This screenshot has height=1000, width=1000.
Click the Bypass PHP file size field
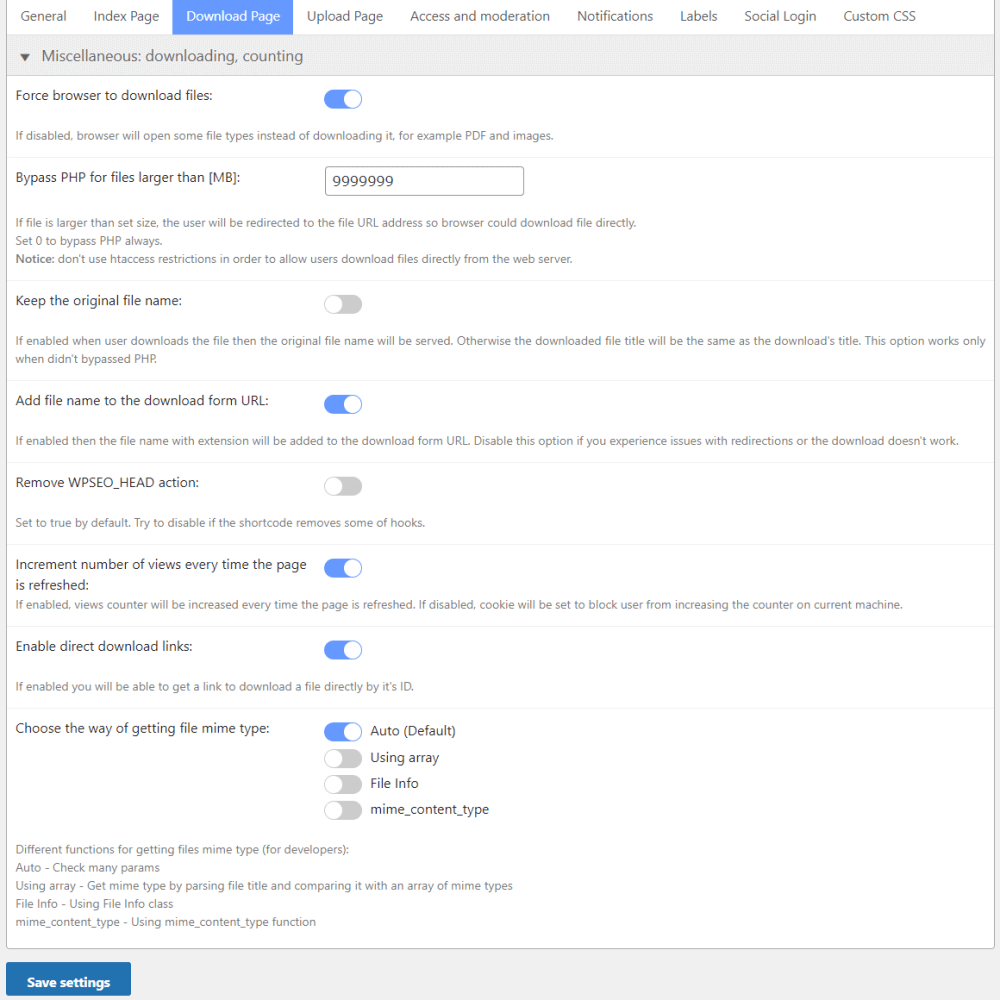pos(424,181)
